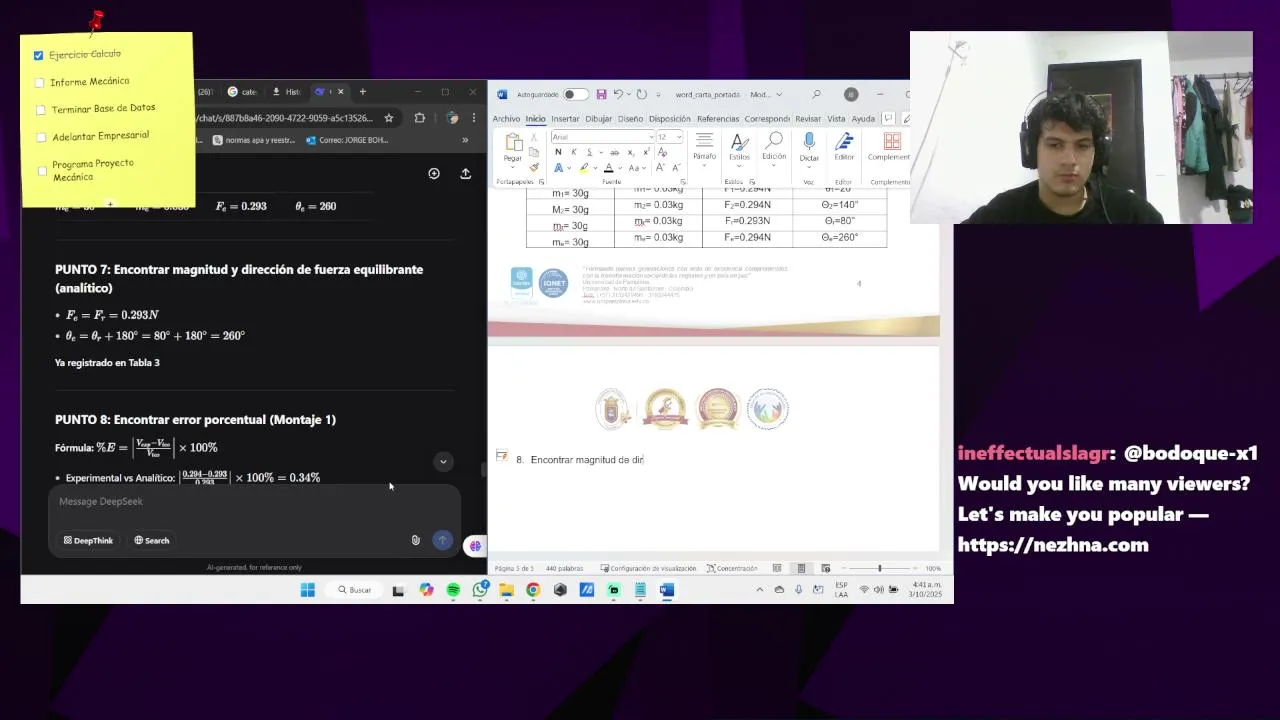Click the DeepSeek new chat icon
The width and height of the screenshot is (1280, 720).
[434, 174]
